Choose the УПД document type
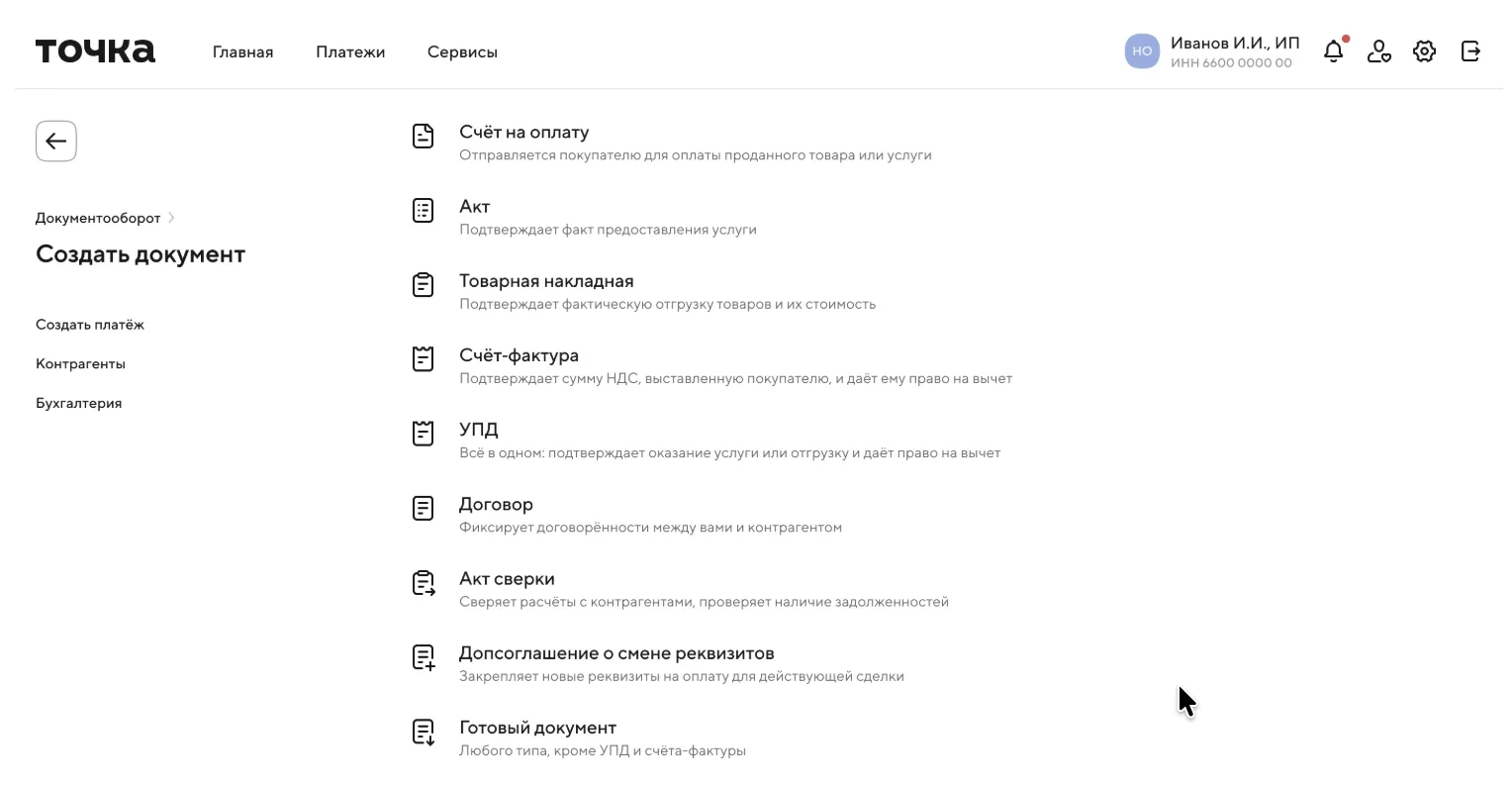 (x=479, y=431)
